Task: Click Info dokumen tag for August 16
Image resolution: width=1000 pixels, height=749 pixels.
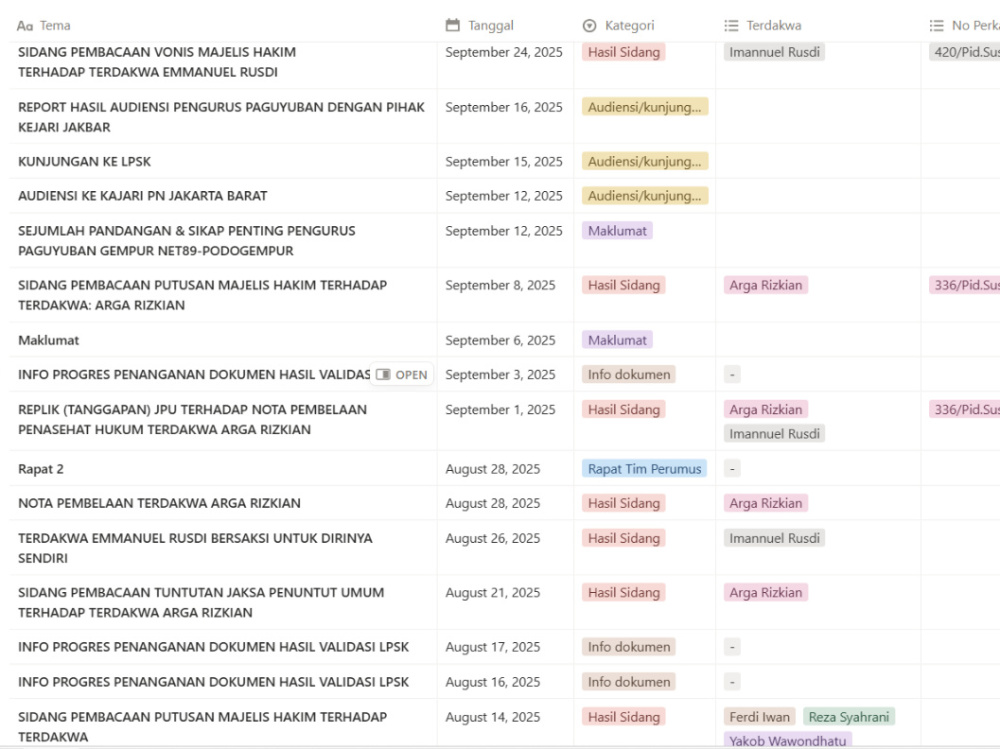Action: (x=628, y=682)
